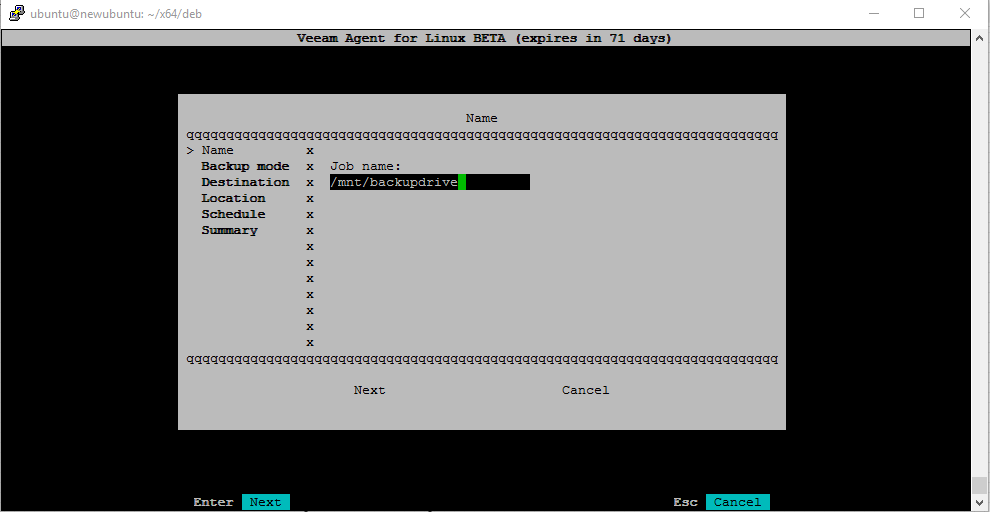Click the Job name input field

(x=429, y=182)
